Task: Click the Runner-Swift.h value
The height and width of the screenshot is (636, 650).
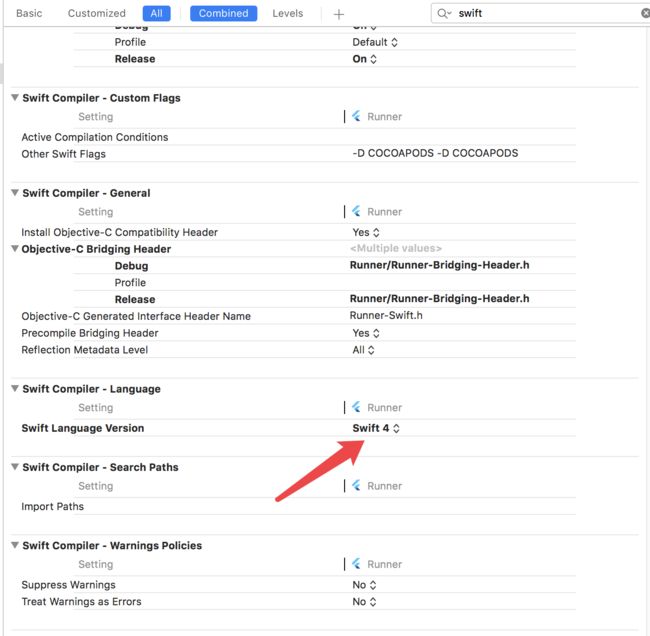Action: pos(386,315)
